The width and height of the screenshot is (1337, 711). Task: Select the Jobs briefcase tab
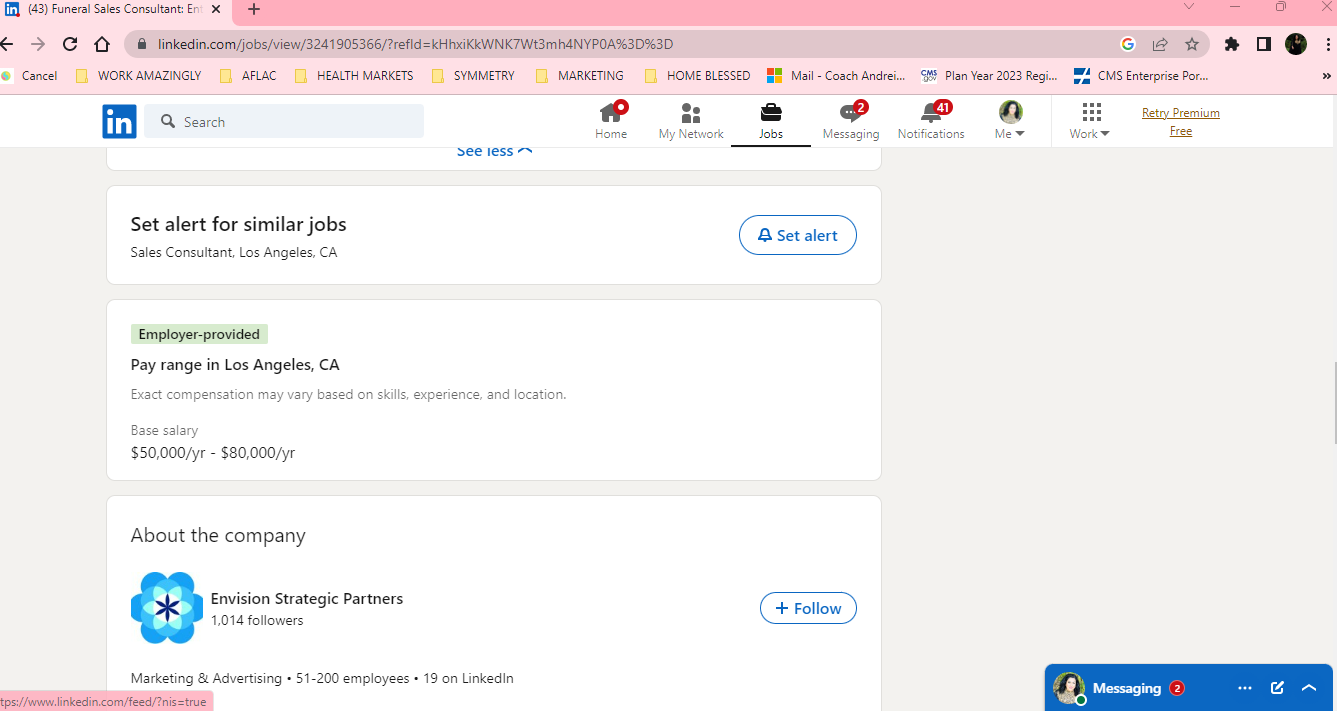tap(771, 121)
